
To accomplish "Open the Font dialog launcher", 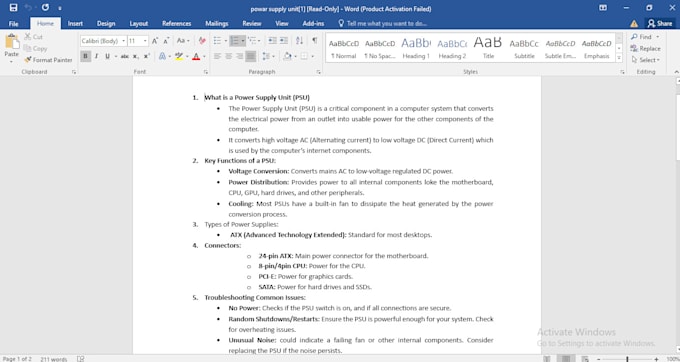I will click(206, 72).
